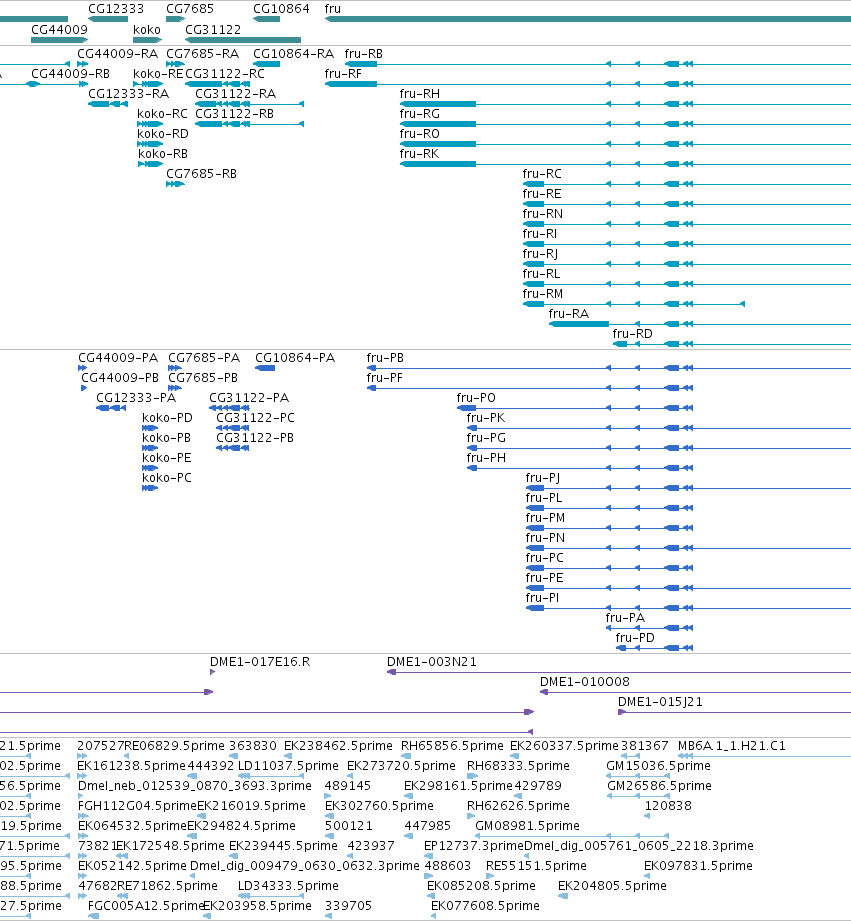Click protein fru-PI
The width and height of the screenshot is (851, 921).
(x=542, y=597)
